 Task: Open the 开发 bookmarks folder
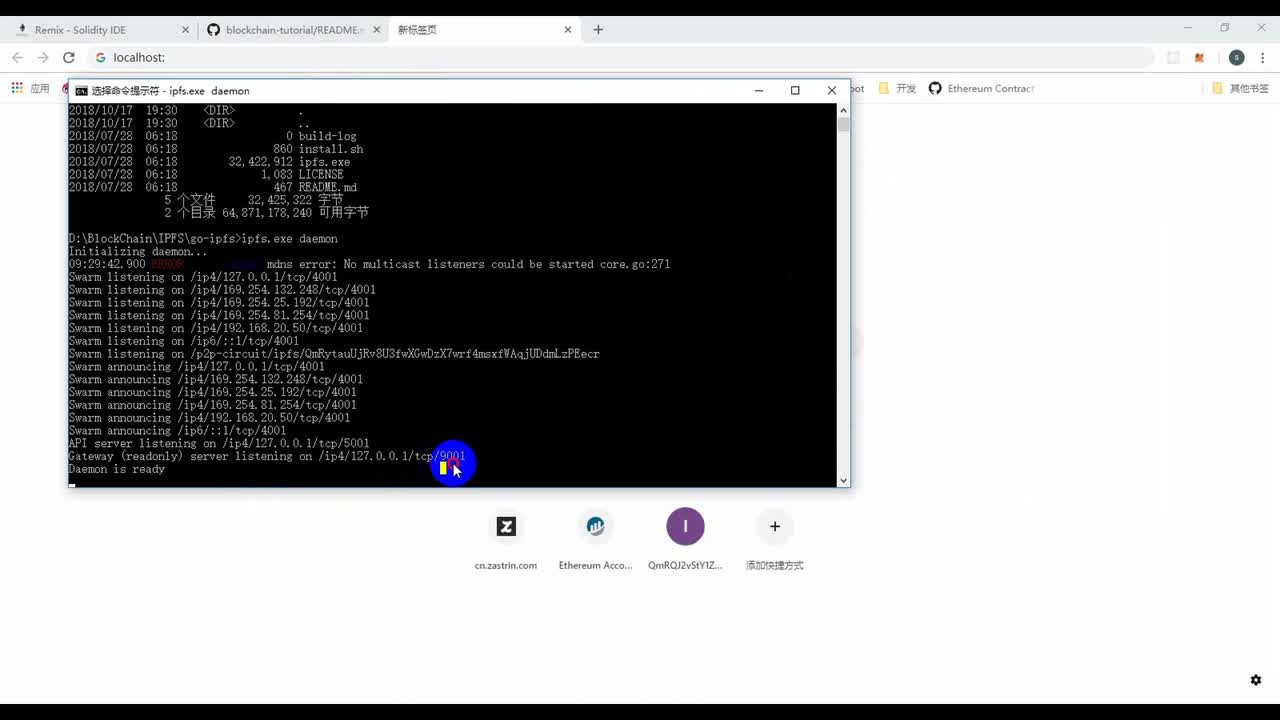point(897,88)
